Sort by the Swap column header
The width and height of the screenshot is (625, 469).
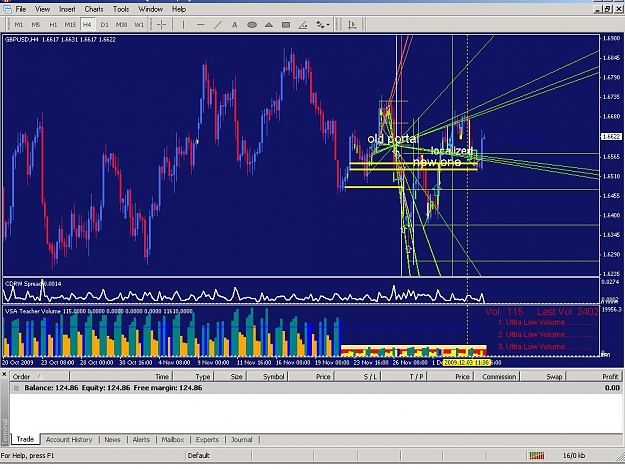tap(544, 377)
